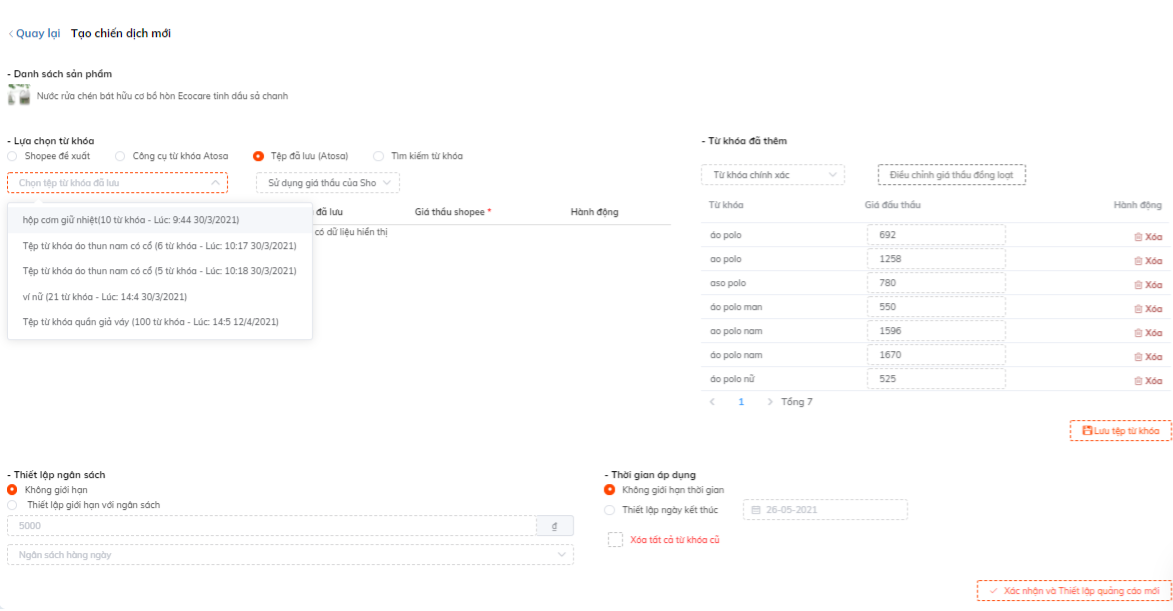The image size is (1173, 611).
Task: Click the back arrow next to Quay lại
Action: click(11, 34)
